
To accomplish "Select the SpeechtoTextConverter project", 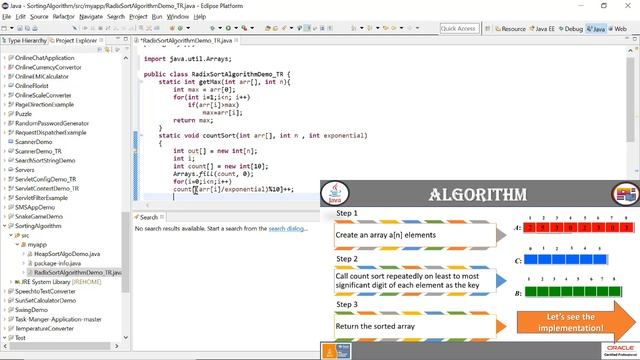I will point(45,291).
